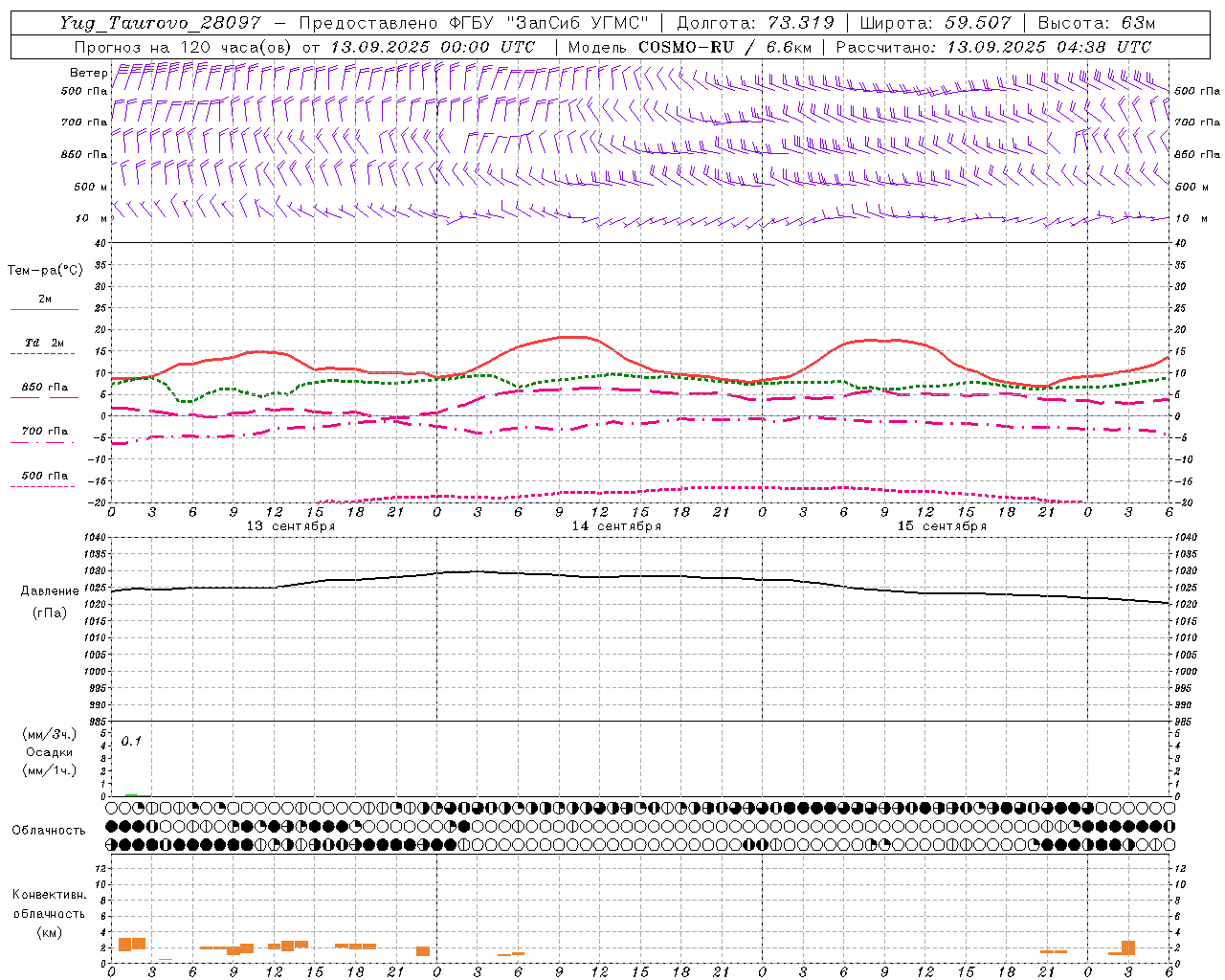This screenshot has height=980, width=1225.
Task: Click the (мм/3ч.) precipitation unit label
Action: (50, 734)
